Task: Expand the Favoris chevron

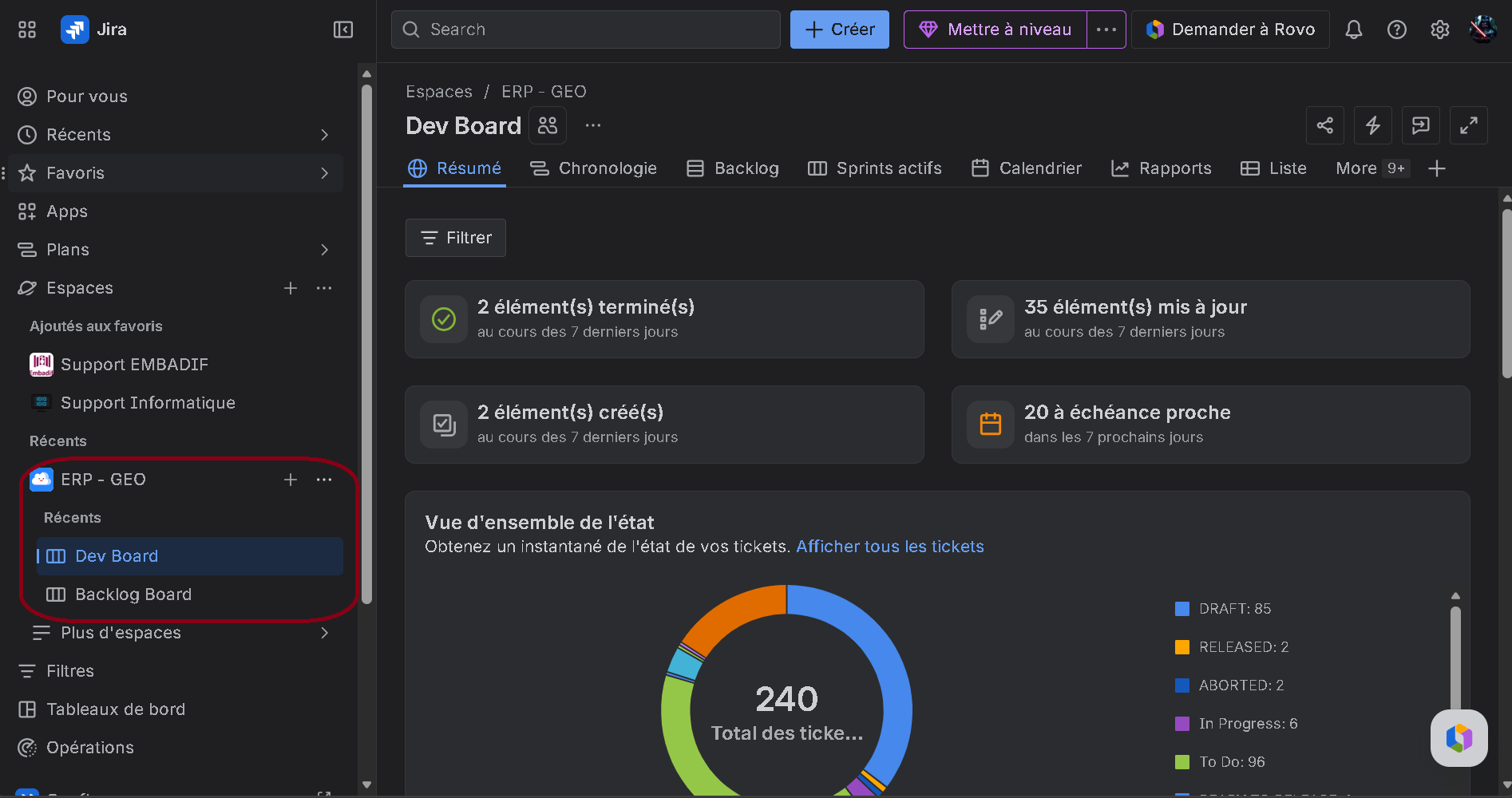Action: pyautogui.click(x=324, y=173)
